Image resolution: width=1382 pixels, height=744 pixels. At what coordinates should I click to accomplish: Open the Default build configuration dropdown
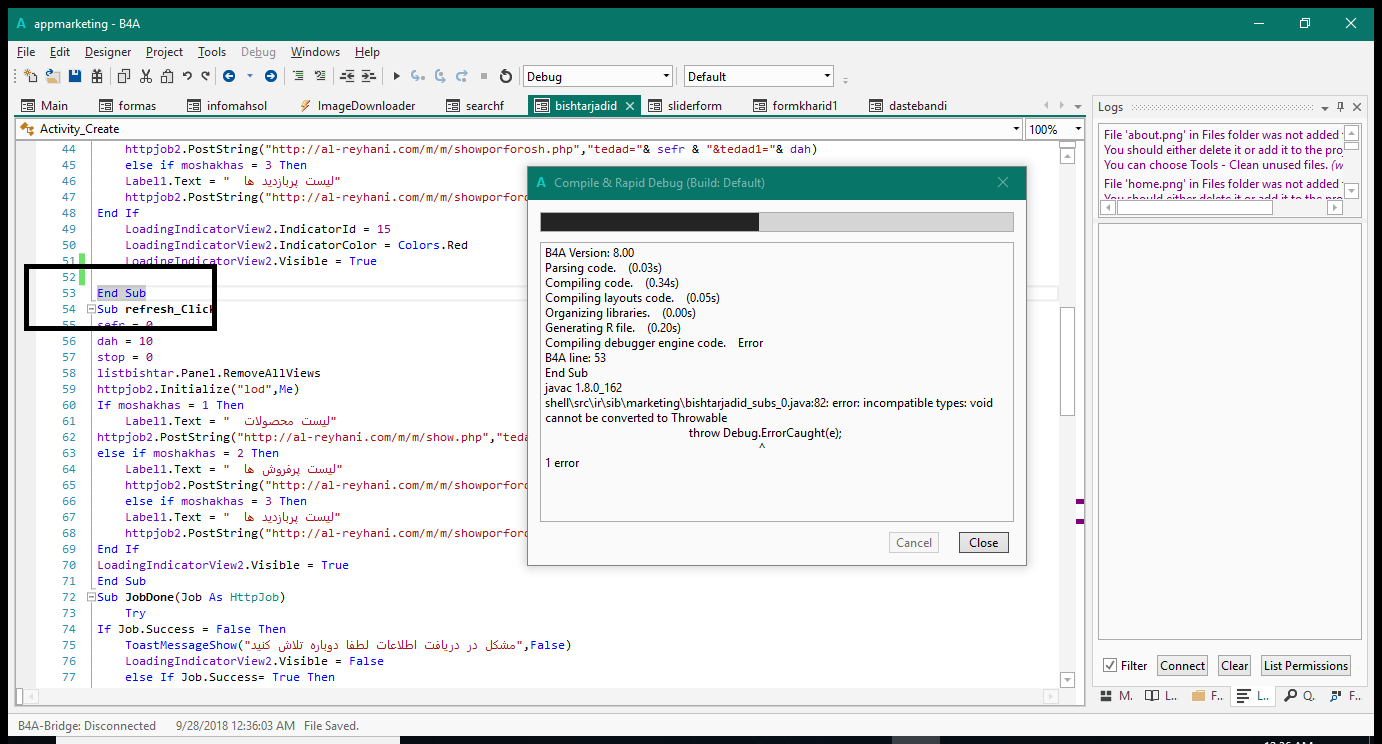coord(826,76)
